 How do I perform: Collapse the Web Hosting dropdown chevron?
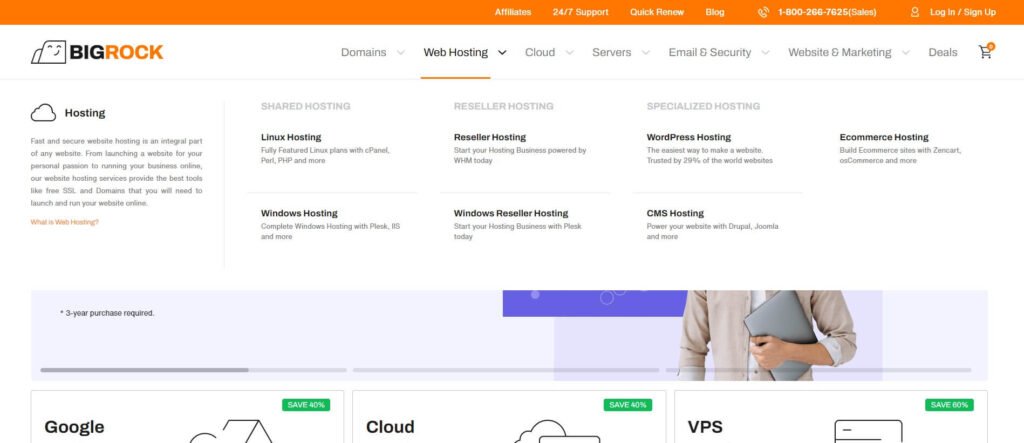click(502, 52)
